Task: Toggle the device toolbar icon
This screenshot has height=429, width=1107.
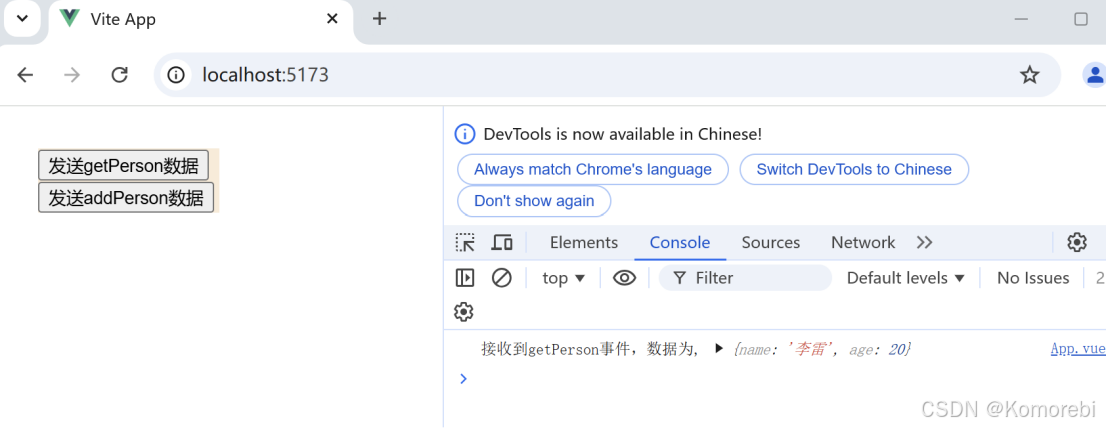Action: (502, 243)
